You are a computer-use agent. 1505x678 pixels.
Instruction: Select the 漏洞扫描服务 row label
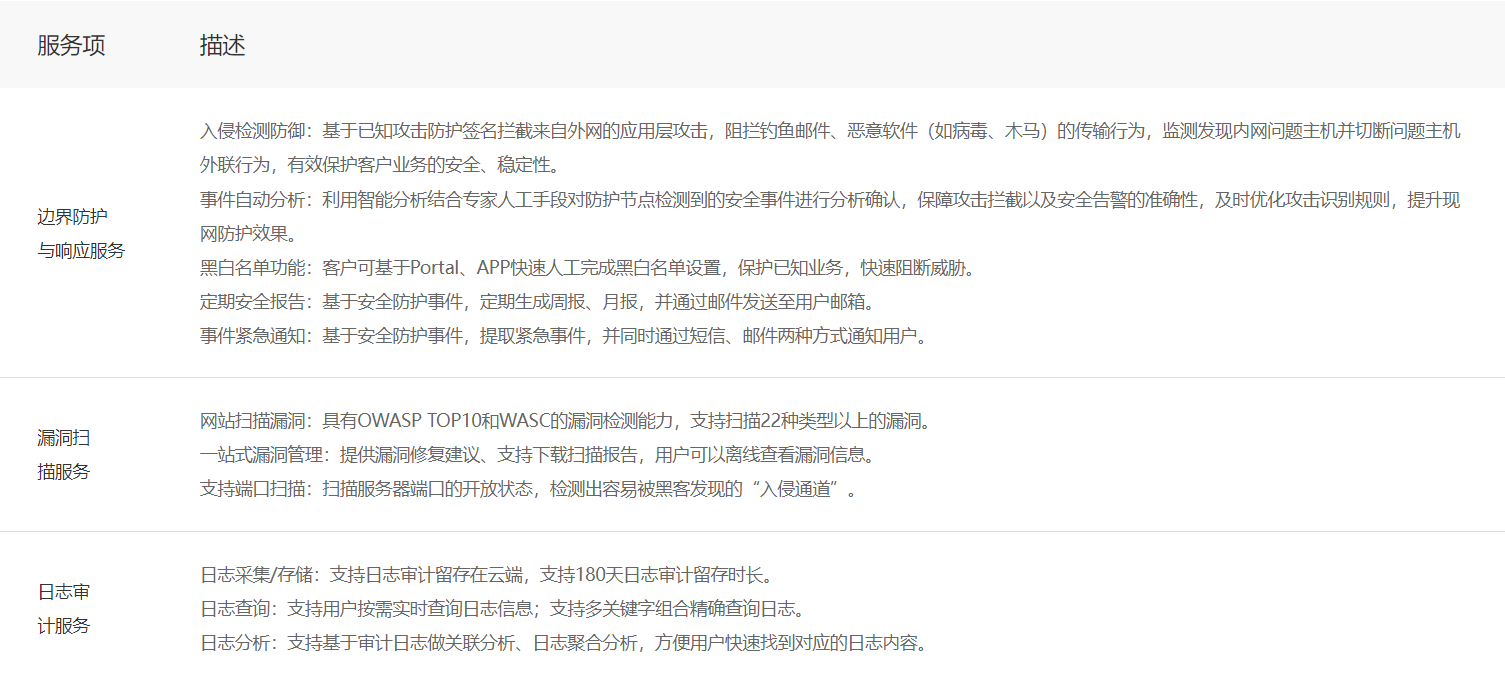64,454
